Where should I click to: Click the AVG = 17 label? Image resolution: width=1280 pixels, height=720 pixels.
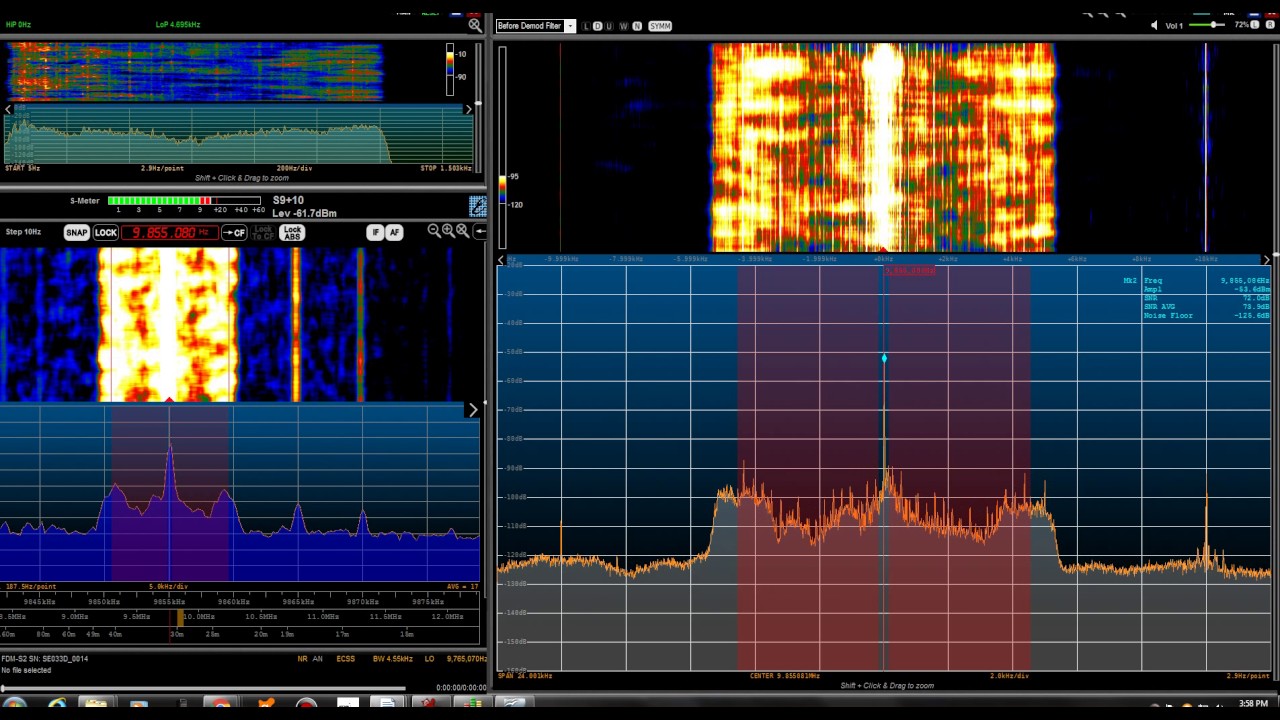coord(461,587)
